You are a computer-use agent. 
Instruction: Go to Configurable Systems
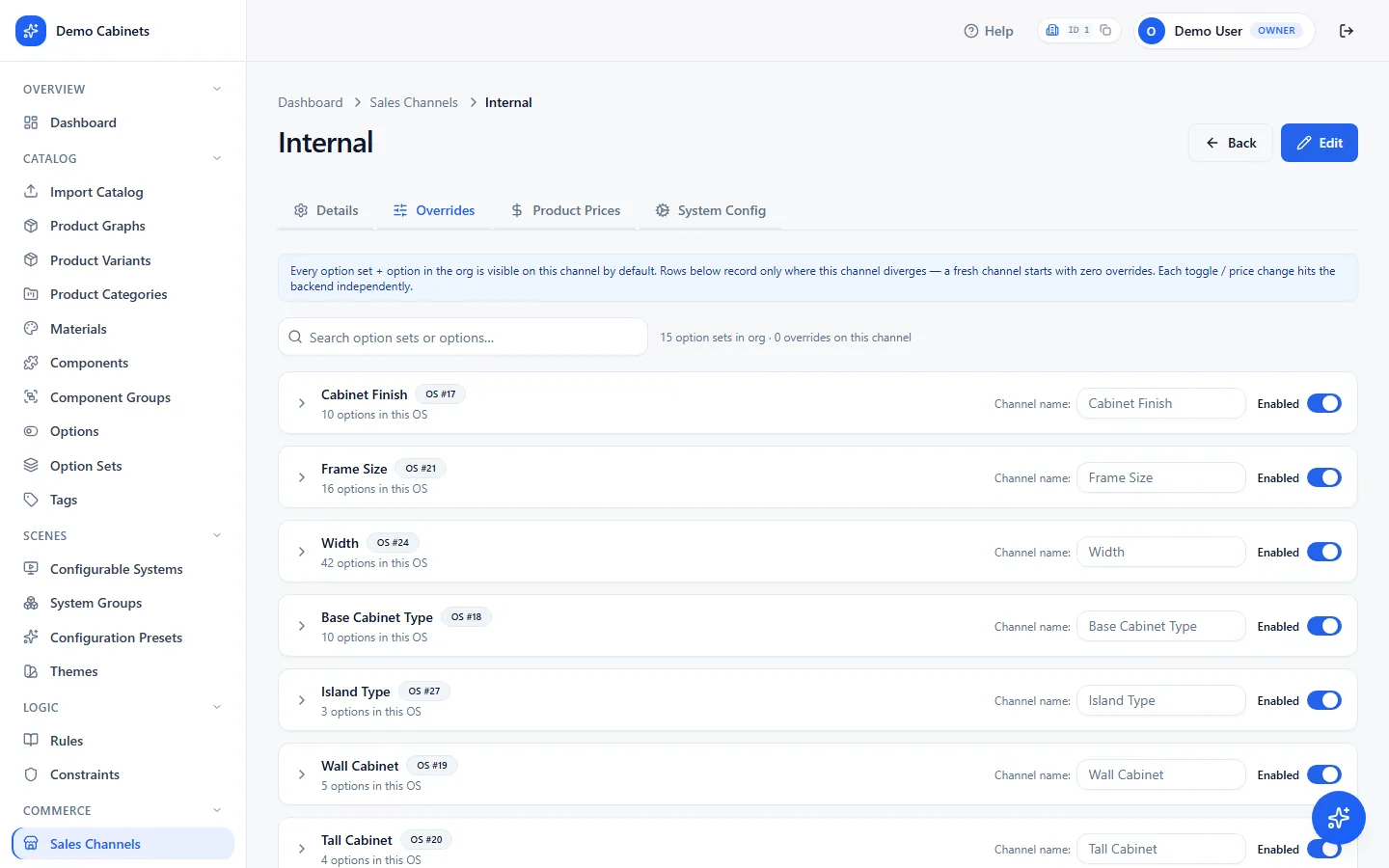[x=123, y=569]
